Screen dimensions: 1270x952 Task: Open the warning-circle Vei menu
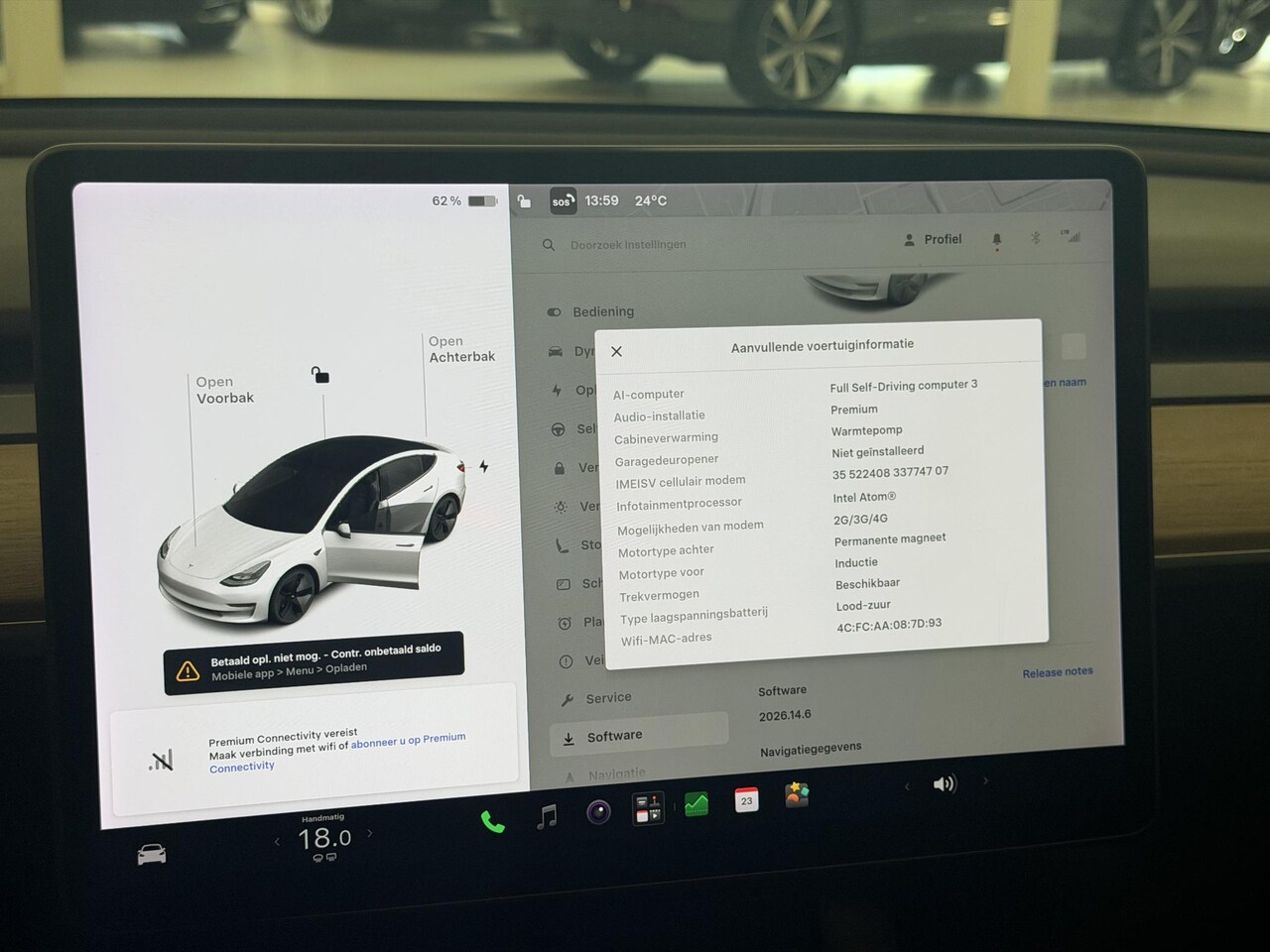click(x=581, y=661)
